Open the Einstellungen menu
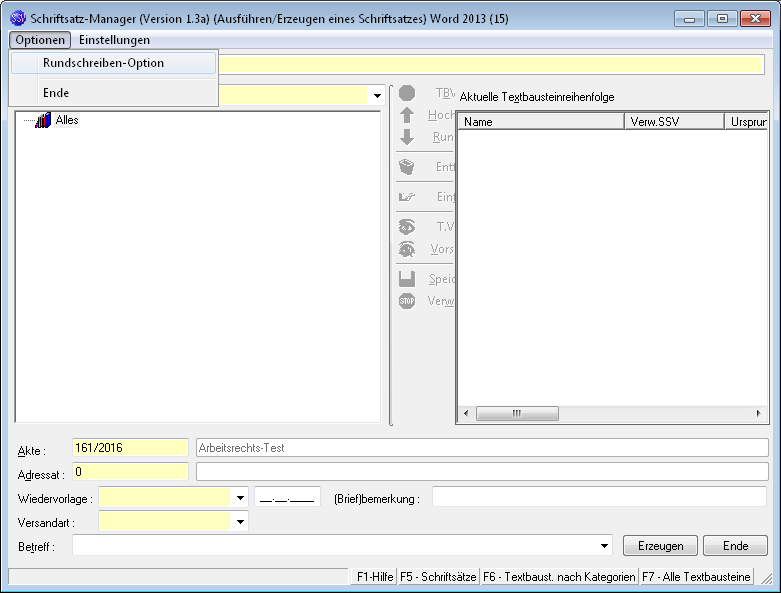The height and width of the screenshot is (593, 781). [114, 40]
